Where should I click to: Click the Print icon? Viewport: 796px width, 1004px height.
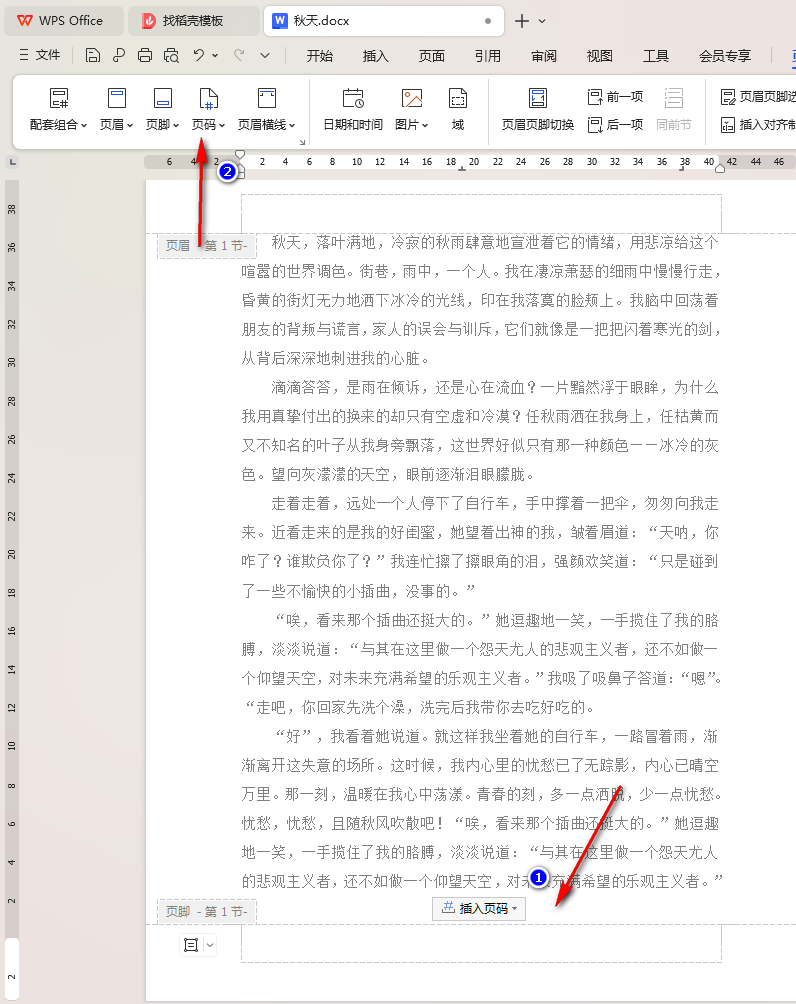click(145, 56)
